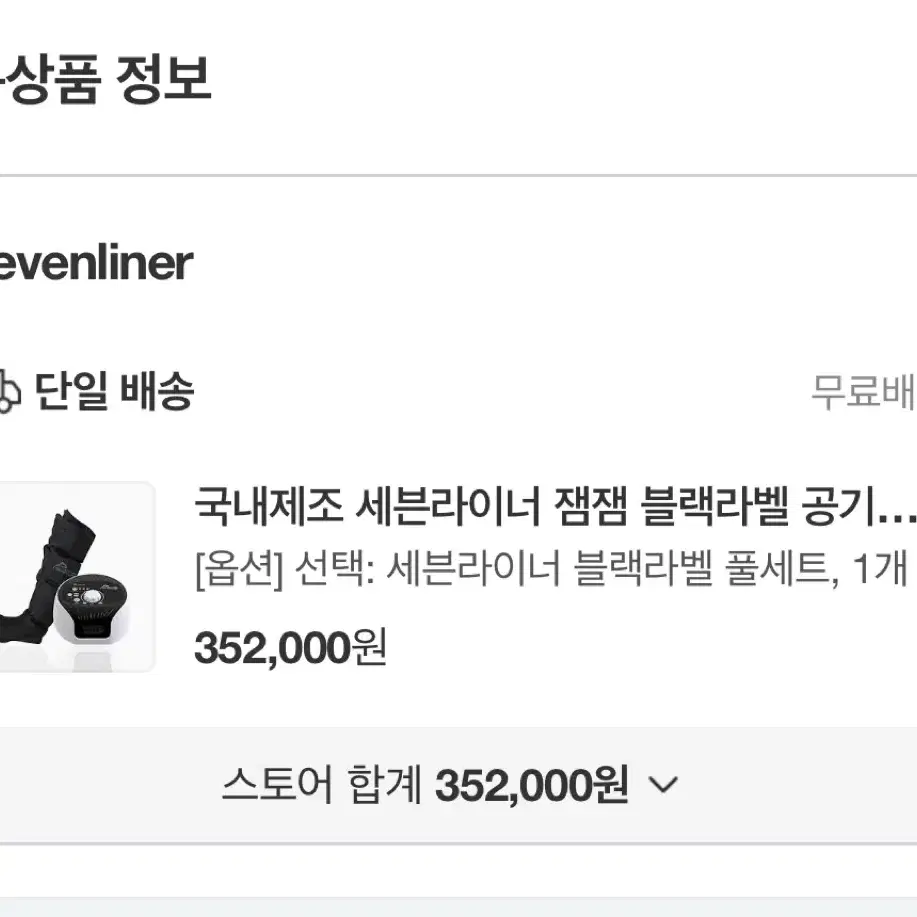917x917 pixels.
Task: Click the 무료배송 free shipping text
Action: pos(864,392)
